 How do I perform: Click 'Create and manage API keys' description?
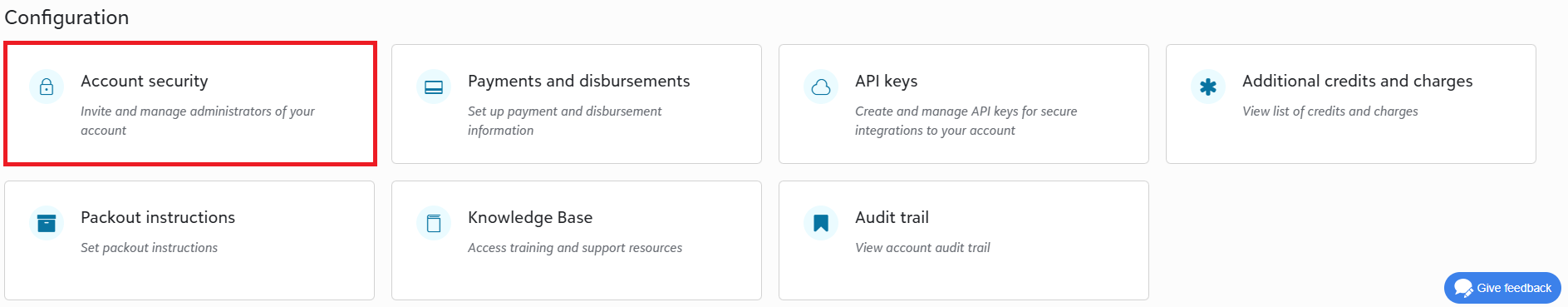[966, 121]
